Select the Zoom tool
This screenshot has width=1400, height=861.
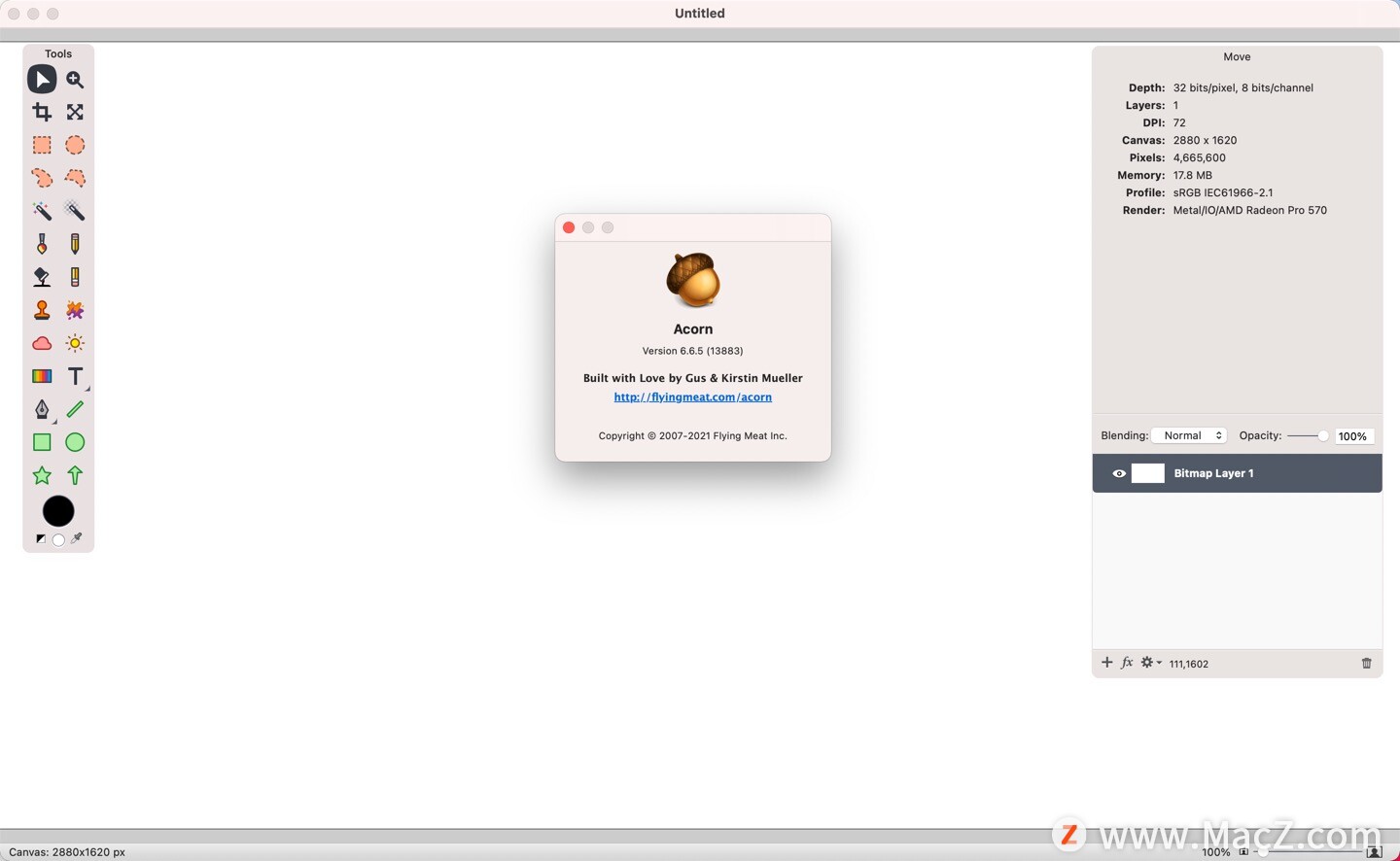[x=75, y=80]
